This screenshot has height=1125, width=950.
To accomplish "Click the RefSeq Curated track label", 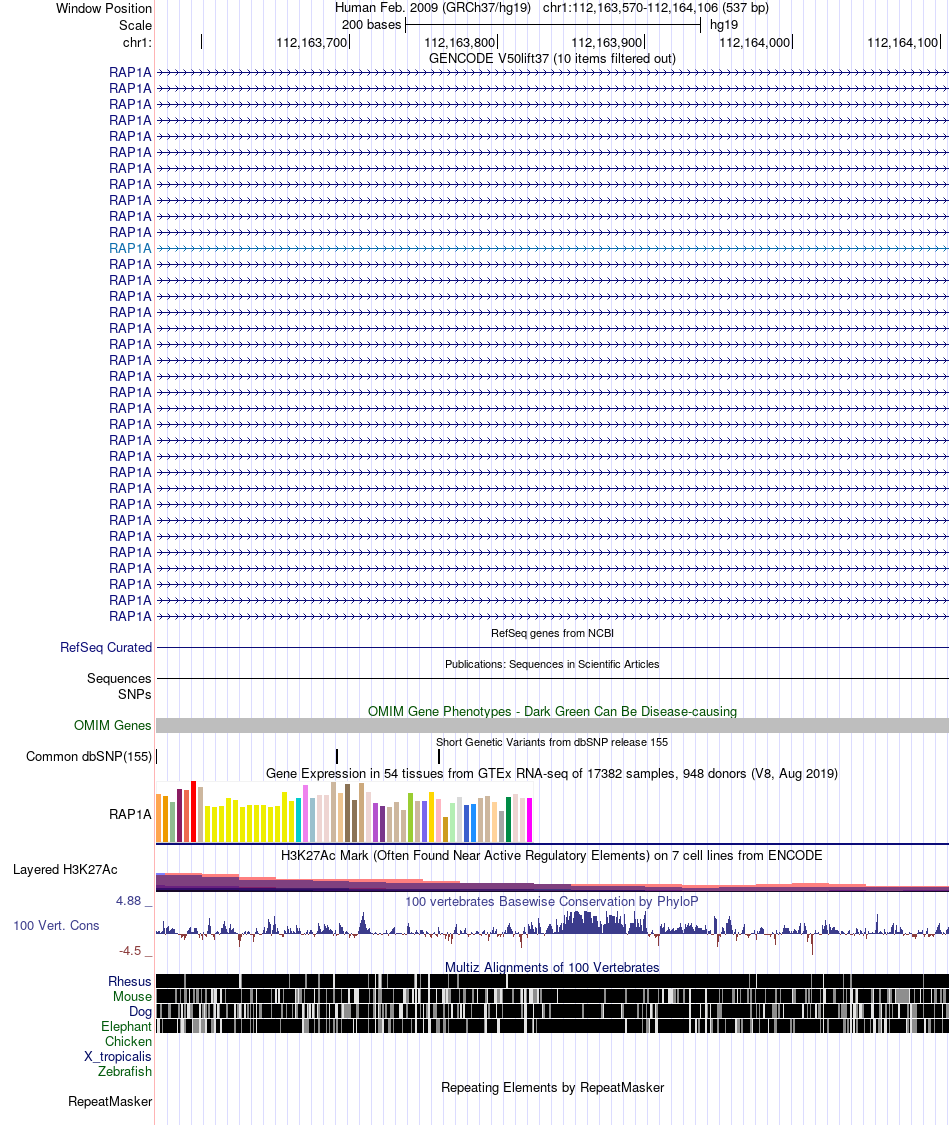I will click(106, 647).
